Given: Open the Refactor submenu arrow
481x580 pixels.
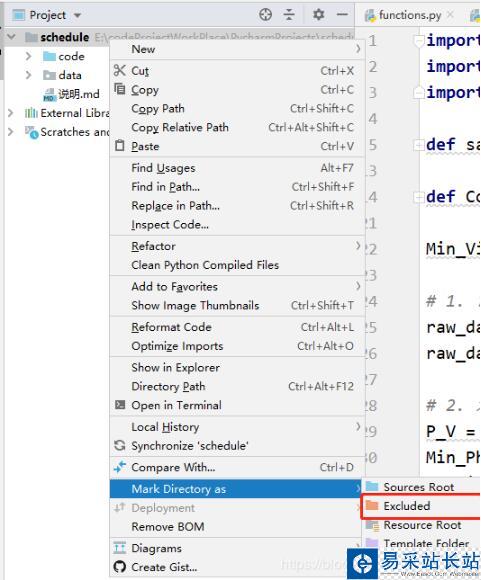Looking at the screenshot, I should [358, 246].
